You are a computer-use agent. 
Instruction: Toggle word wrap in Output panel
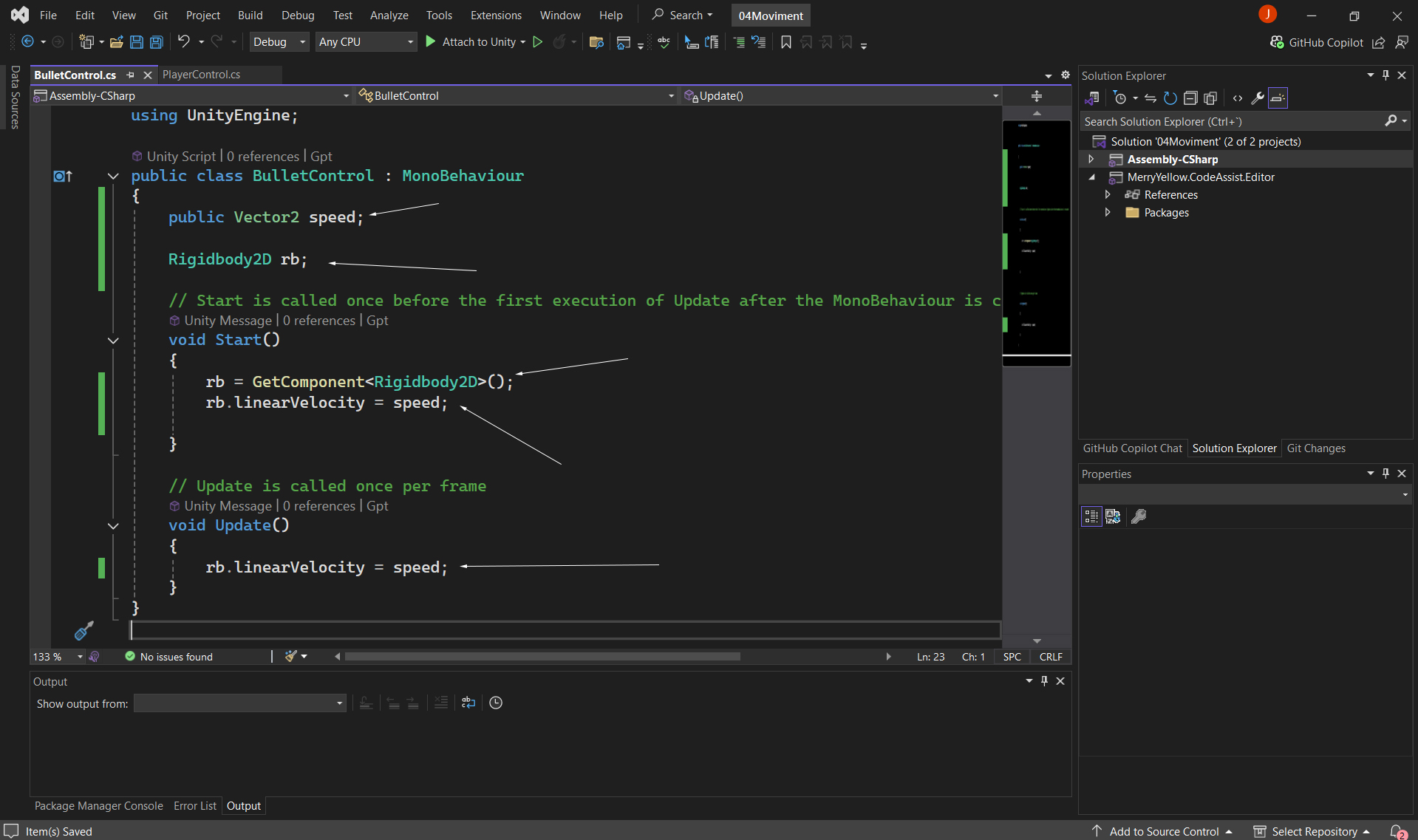pyautogui.click(x=468, y=703)
